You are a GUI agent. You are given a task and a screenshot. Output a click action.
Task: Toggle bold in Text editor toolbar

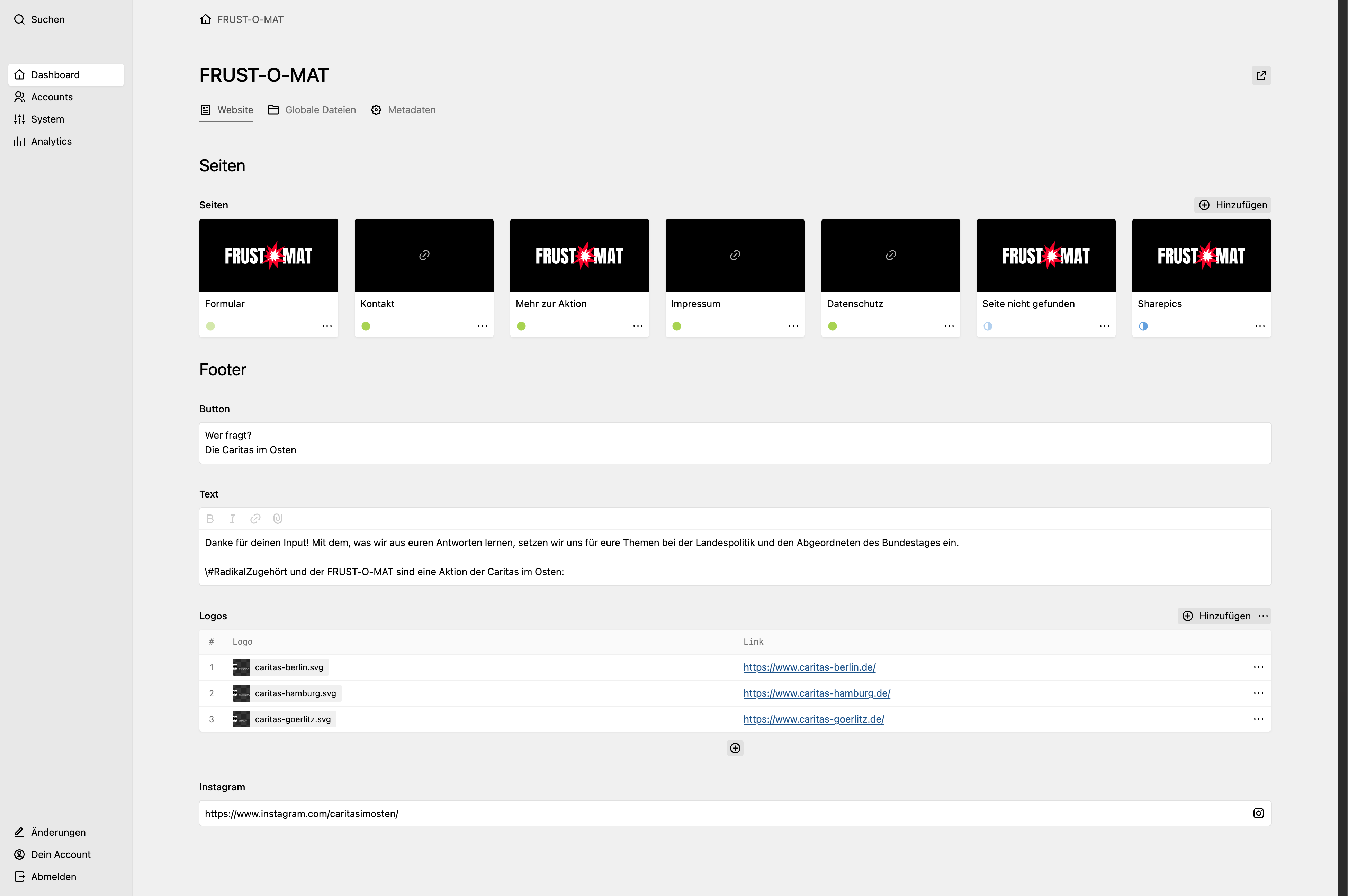[x=210, y=519]
